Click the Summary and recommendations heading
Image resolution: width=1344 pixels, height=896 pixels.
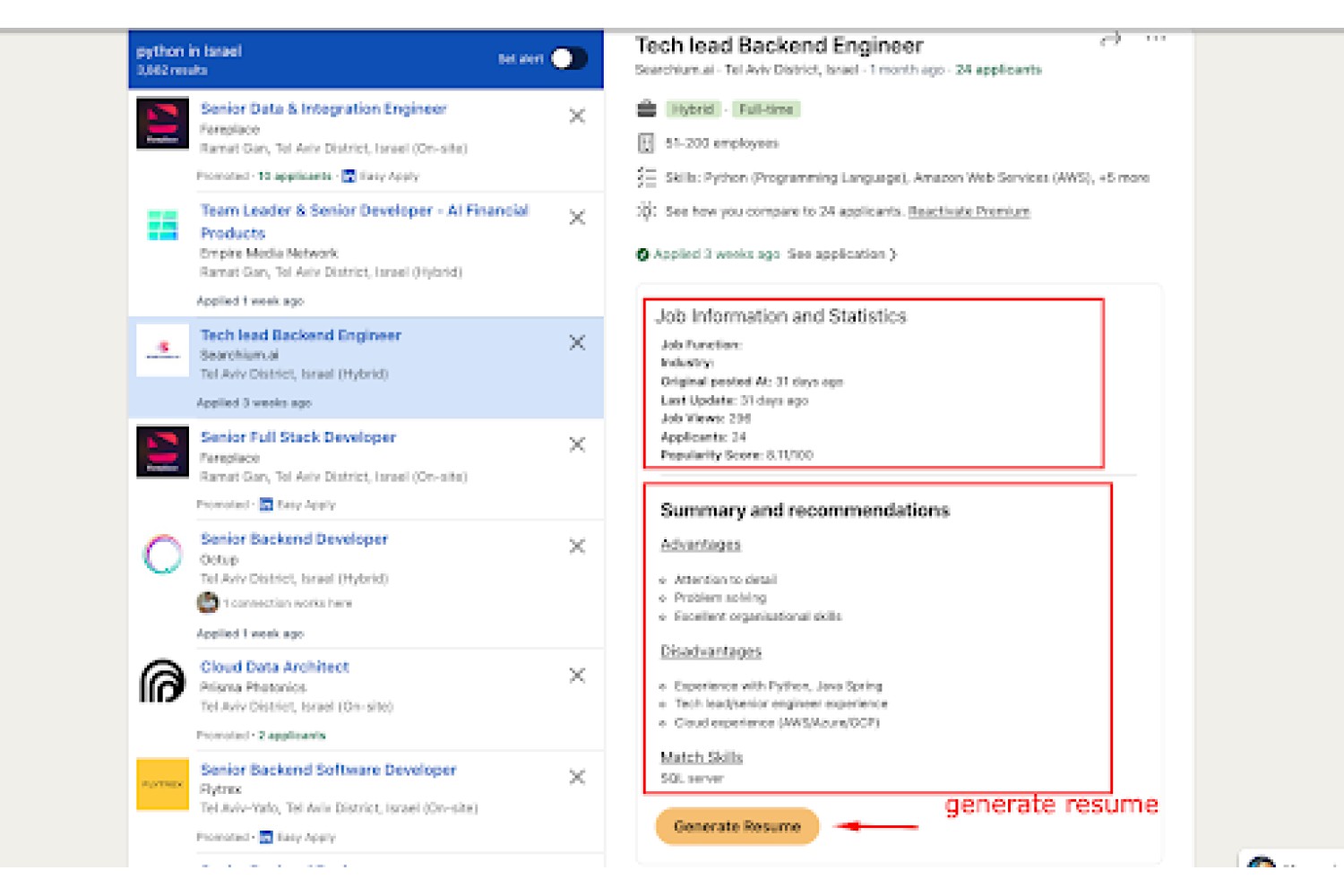(805, 511)
